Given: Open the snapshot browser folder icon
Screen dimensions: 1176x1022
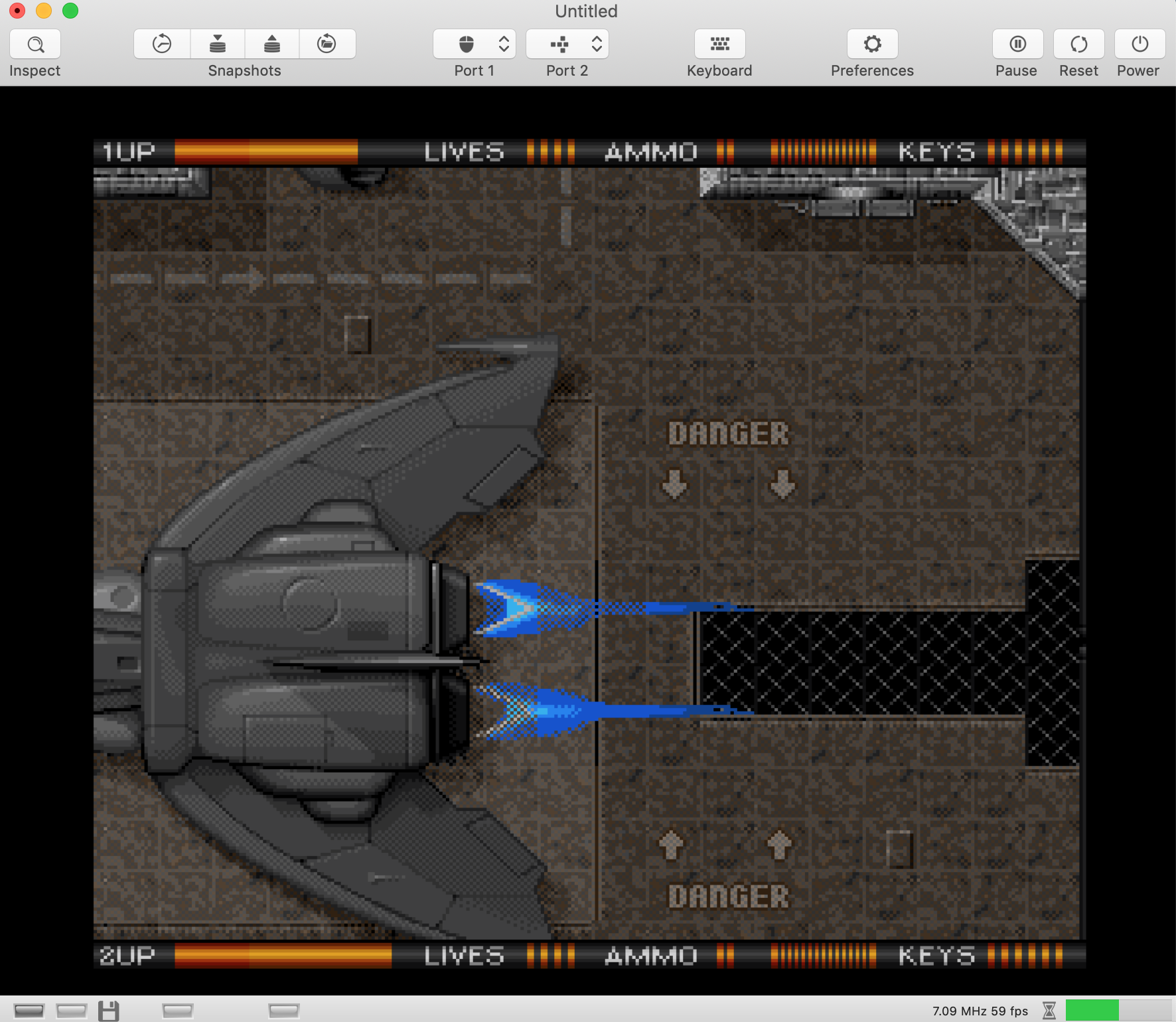Looking at the screenshot, I should pos(327,44).
